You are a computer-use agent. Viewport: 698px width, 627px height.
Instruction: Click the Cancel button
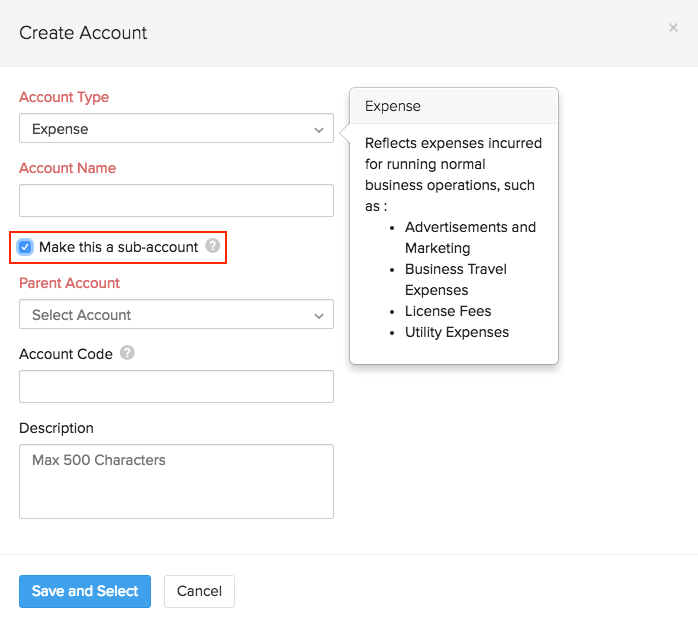[x=199, y=591]
